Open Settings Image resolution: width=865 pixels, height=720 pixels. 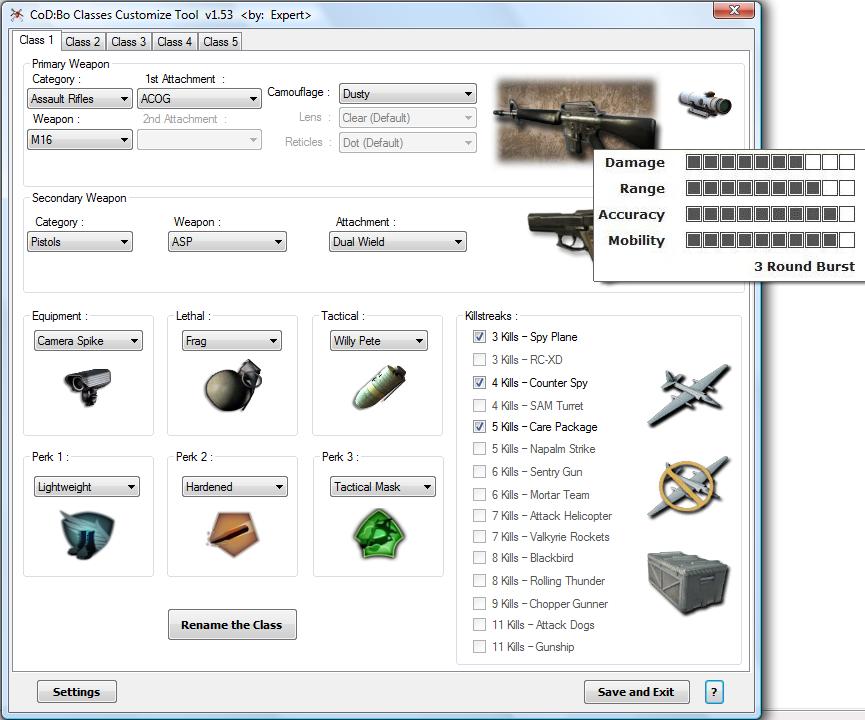pos(77,692)
